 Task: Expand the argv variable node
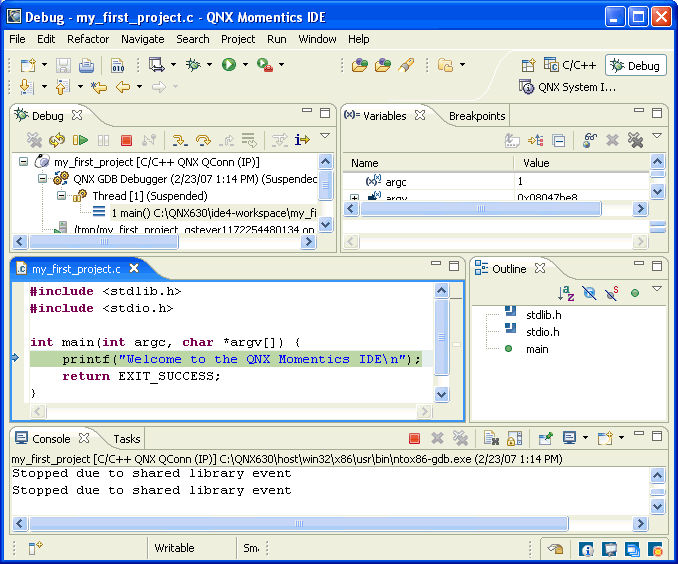(354, 198)
